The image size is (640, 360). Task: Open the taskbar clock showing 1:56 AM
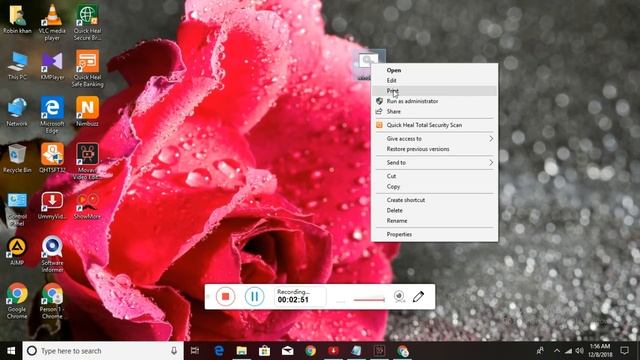click(600, 351)
